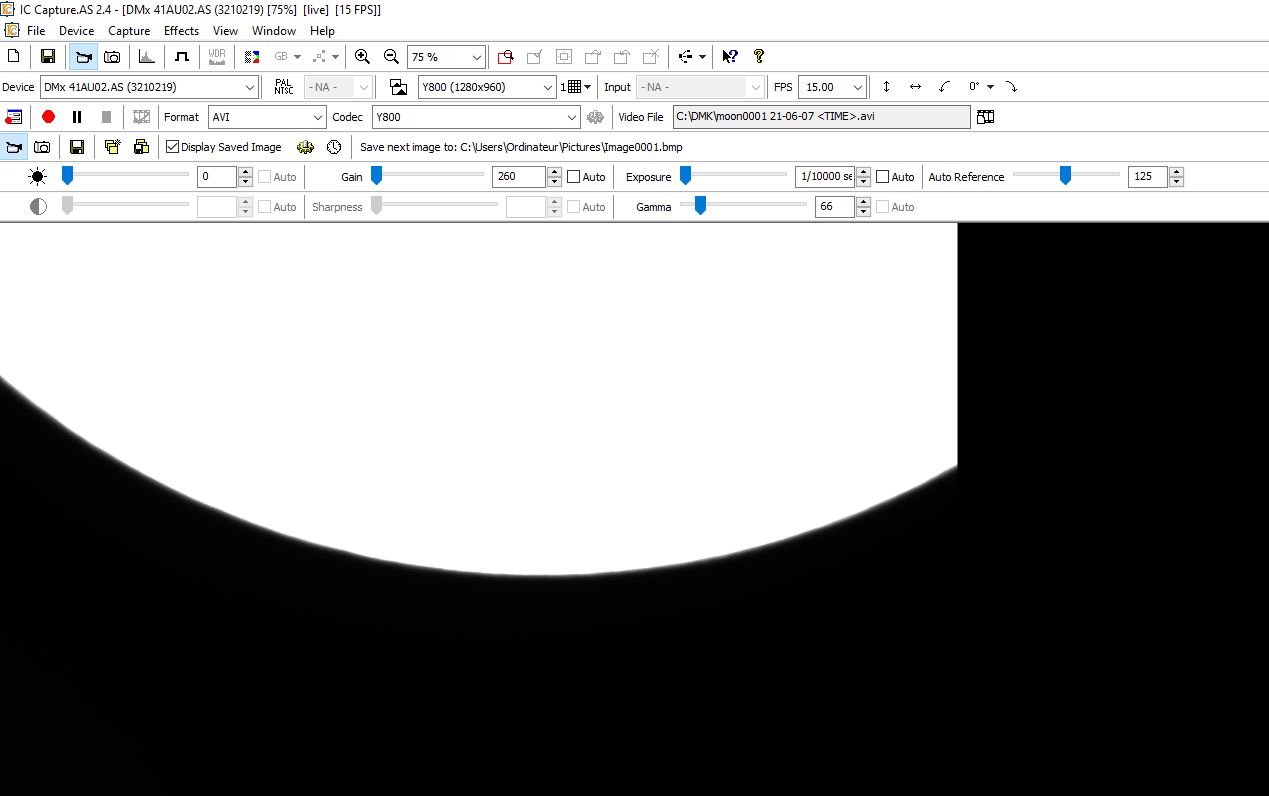Expand the external device dropdown arrow
Screen dimensions: 1269x796
pyautogui.click(x=703, y=57)
